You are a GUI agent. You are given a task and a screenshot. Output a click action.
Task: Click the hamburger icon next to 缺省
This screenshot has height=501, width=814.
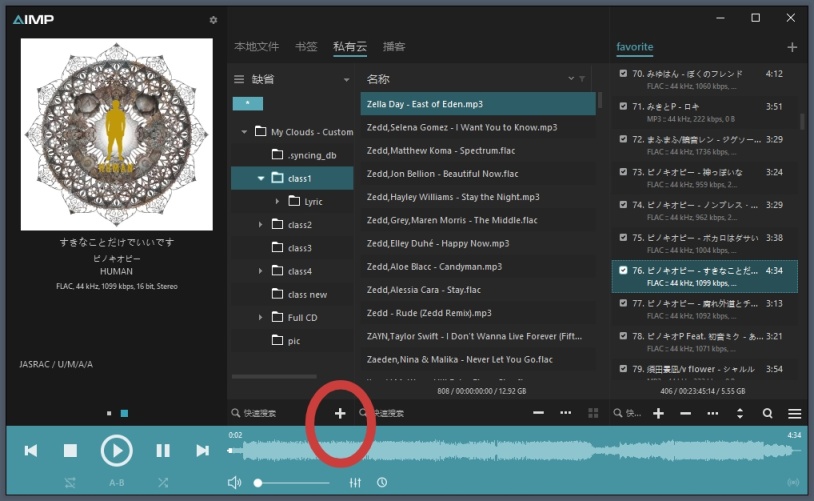coord(239,79)
